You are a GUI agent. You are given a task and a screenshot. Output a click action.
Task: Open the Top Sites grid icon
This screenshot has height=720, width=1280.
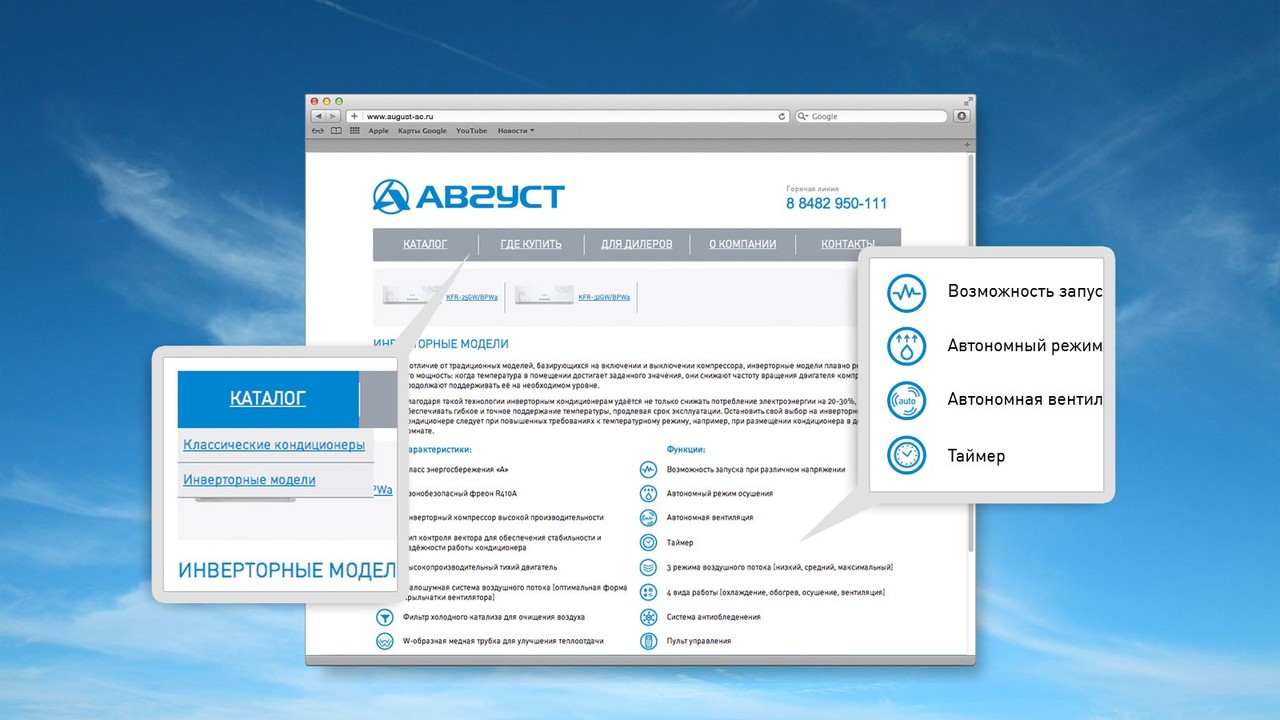(354, 131)
